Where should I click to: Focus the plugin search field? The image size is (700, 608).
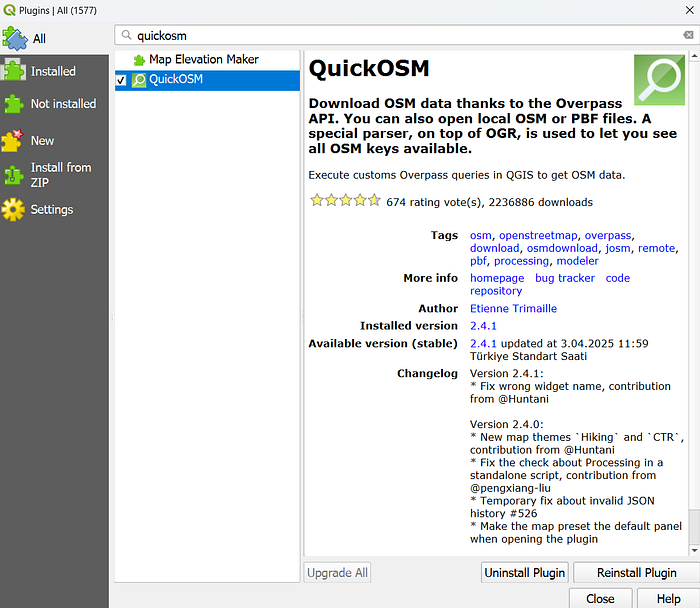point(407,35)
